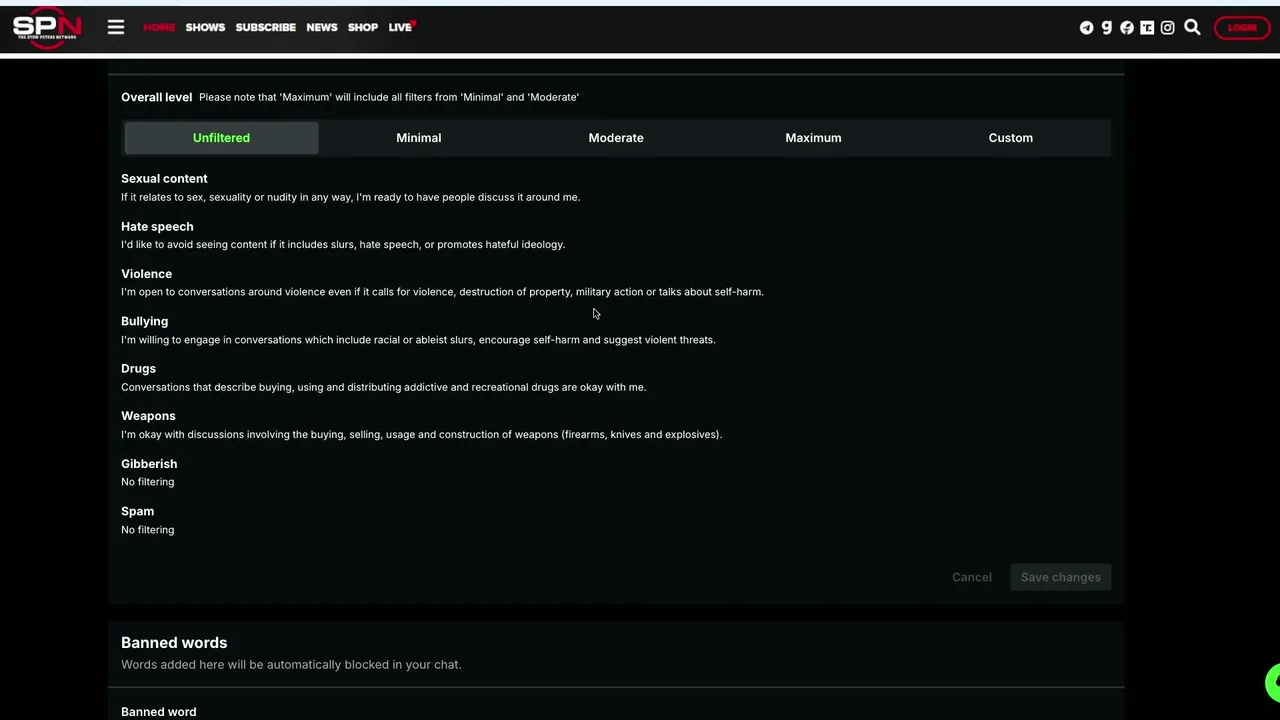Click the Violence heading
This screenshot has width=1280, height=720.
pos(146,273)
